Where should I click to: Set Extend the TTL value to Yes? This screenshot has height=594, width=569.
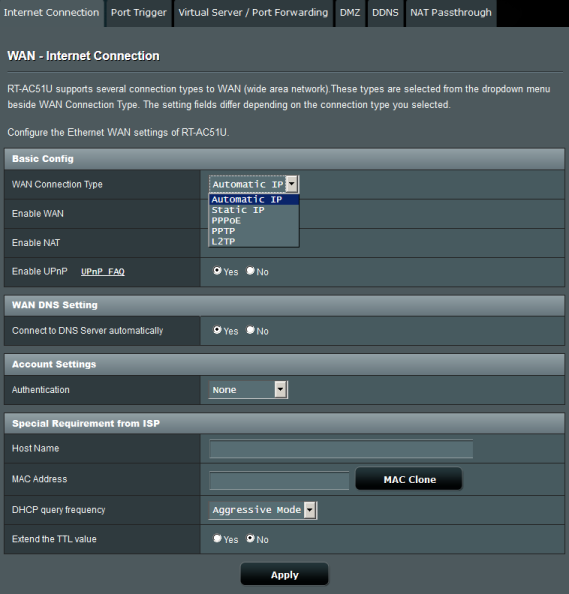(x=217, y=538)
